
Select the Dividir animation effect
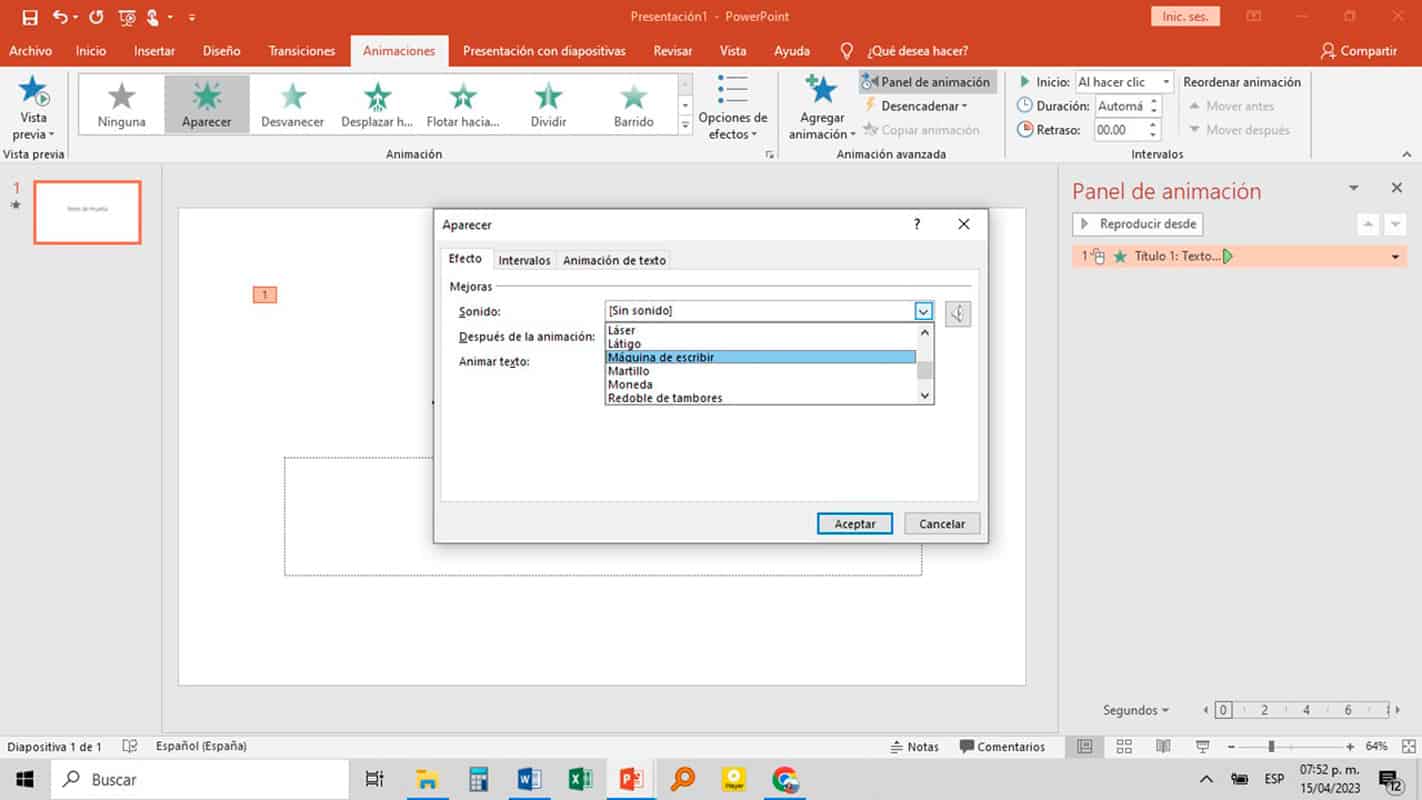point(548,105)
